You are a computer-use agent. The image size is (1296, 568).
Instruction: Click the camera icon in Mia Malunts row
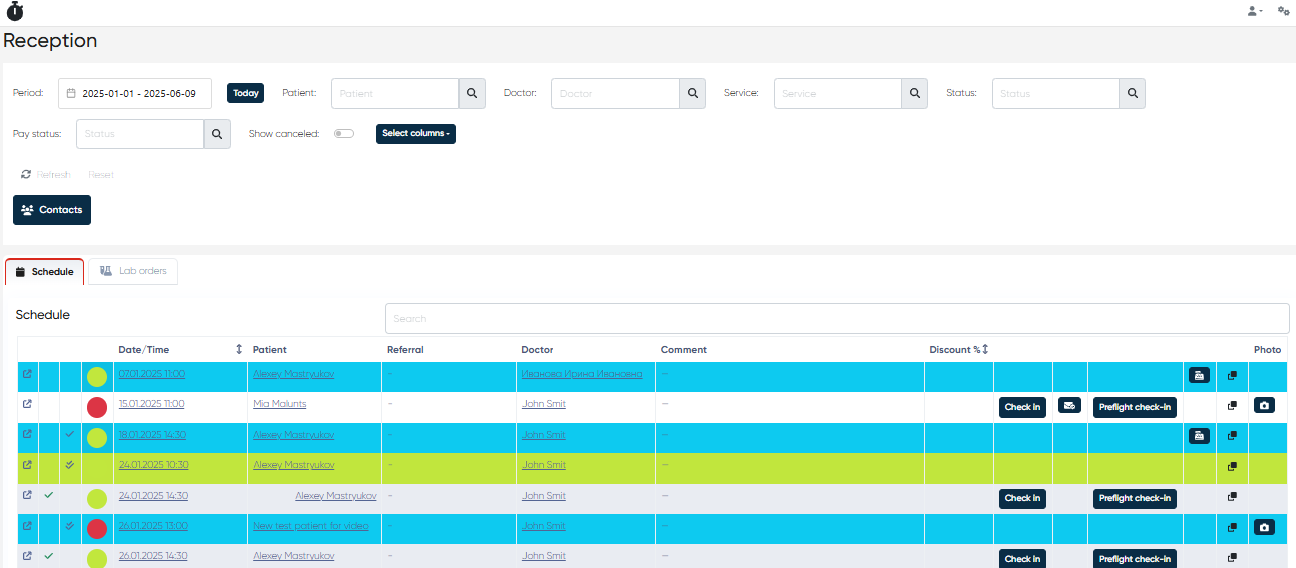pyautogui.click(x=1264, y=406)
